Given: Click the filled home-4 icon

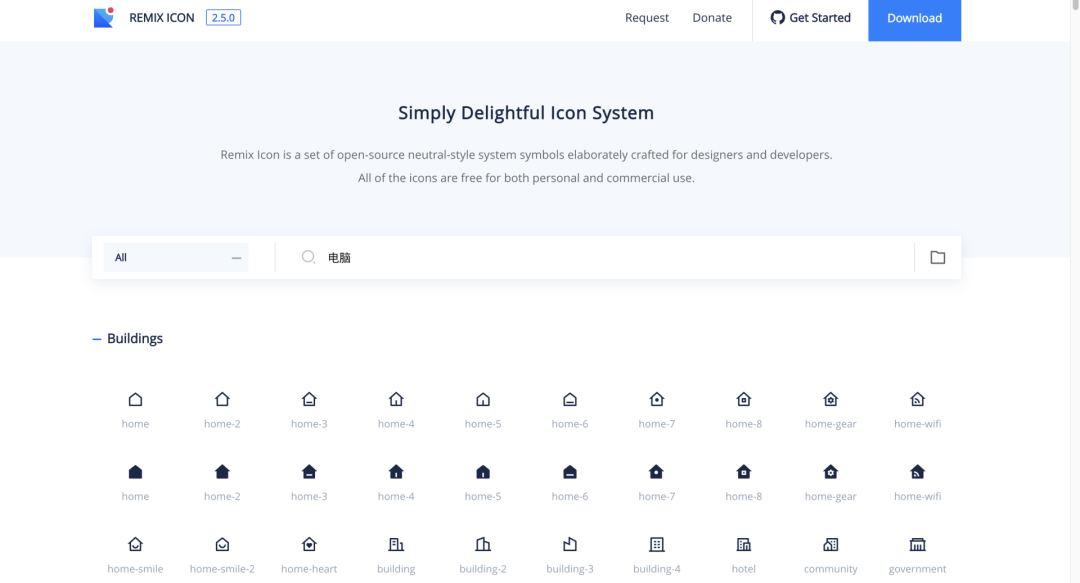Looking at the screenshot, I should tap(396, 471).
